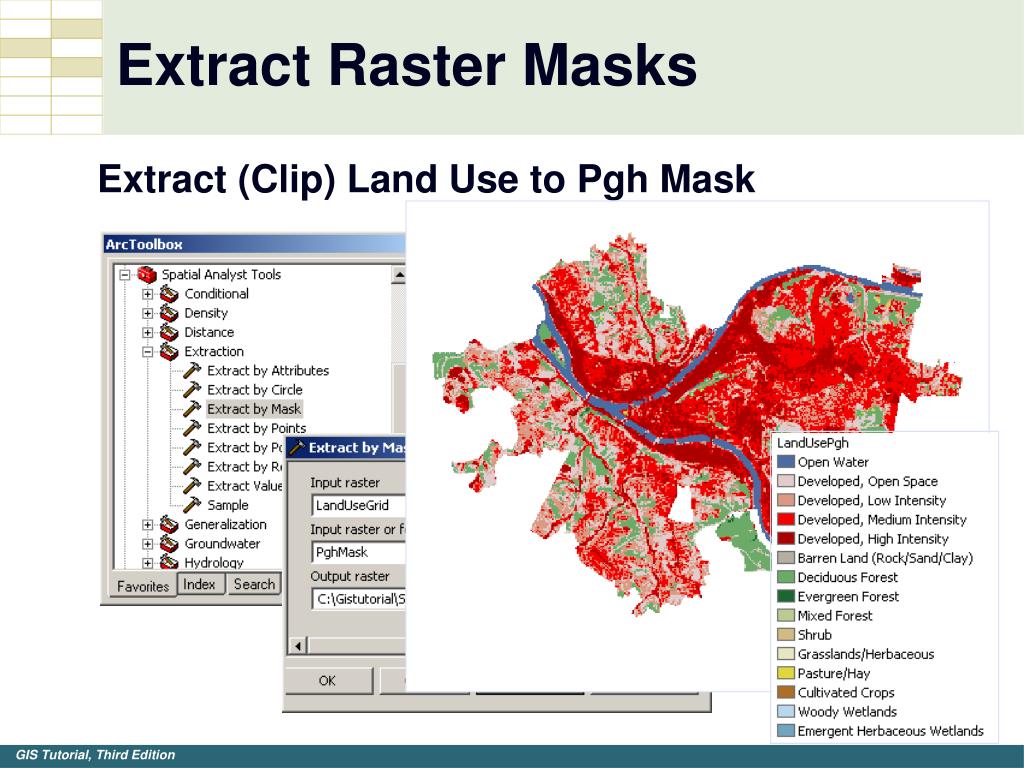The height and width of the screenshot is (768, 1024).
Task: Click the Emergent Herbaceous Wetlands swatch
Action: click(x=786, y=731)
